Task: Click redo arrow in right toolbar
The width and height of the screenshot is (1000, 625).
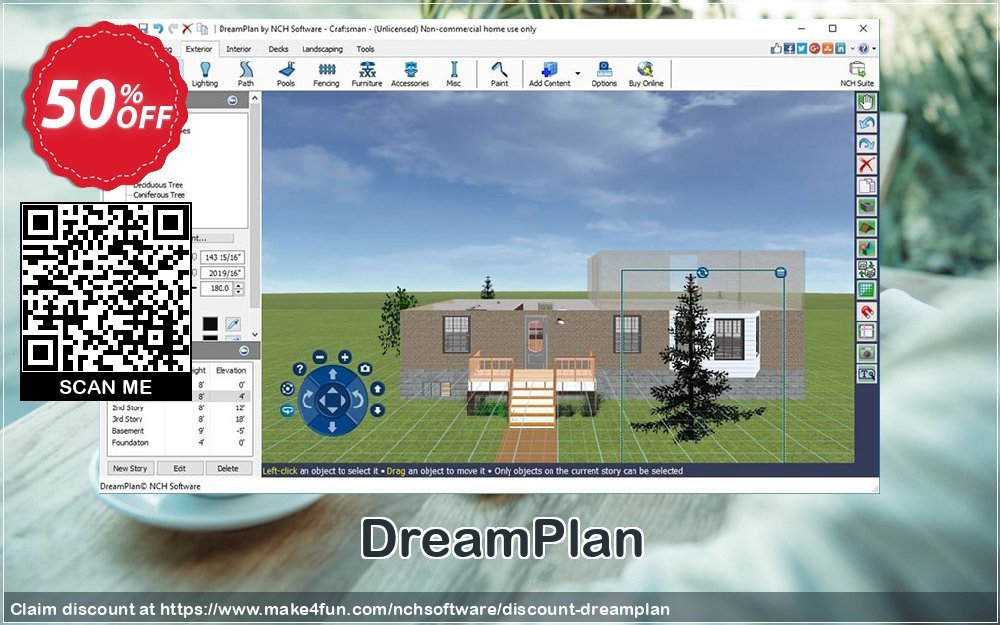Action: click(x=866, y=144)
